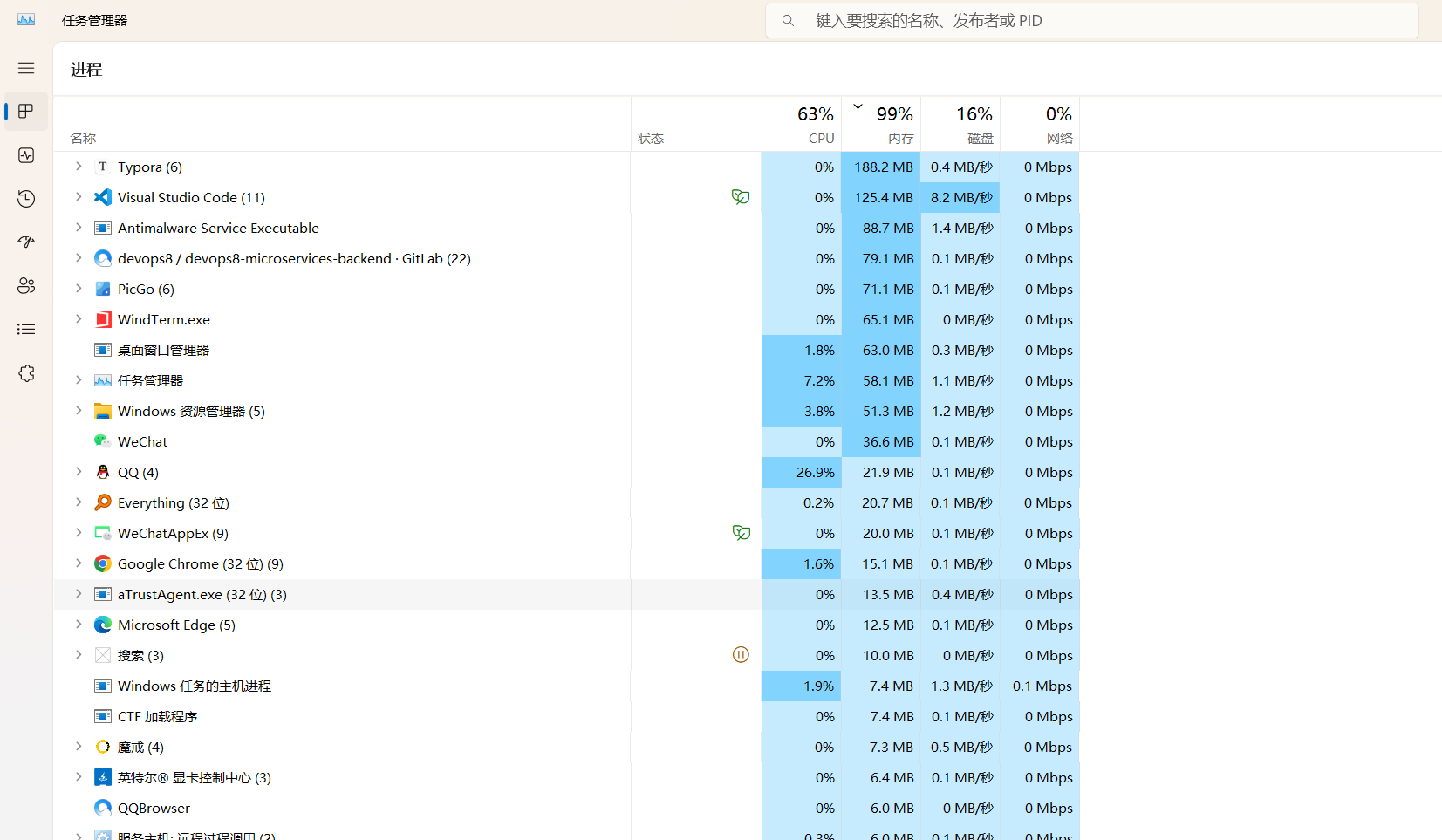Image resolution: width=1442 pixels, height=840 pixels.
Task: Click the 188.2 MB memory cell for Typora
Action: coord(881,167)
